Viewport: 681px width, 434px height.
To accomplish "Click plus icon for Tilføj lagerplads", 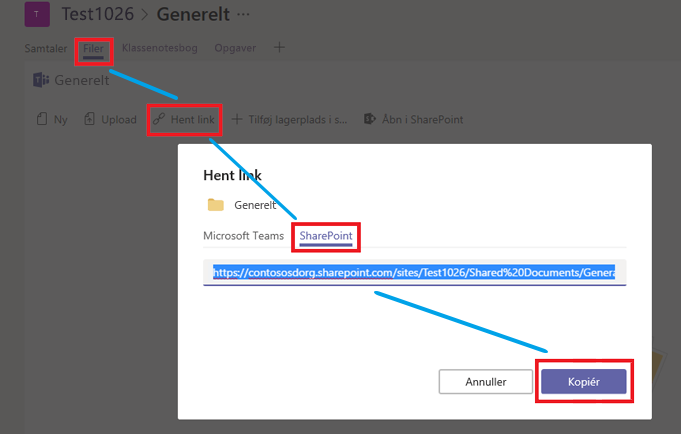I will (237, 119).
